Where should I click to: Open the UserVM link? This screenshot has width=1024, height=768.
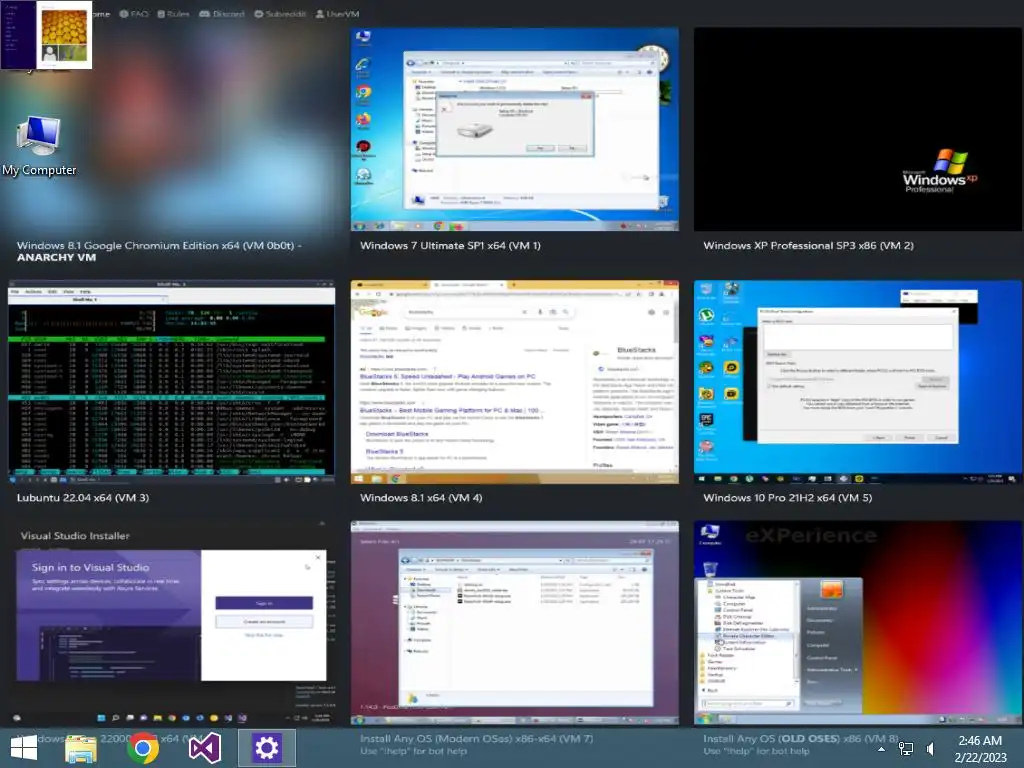click(x=337, y=14)
